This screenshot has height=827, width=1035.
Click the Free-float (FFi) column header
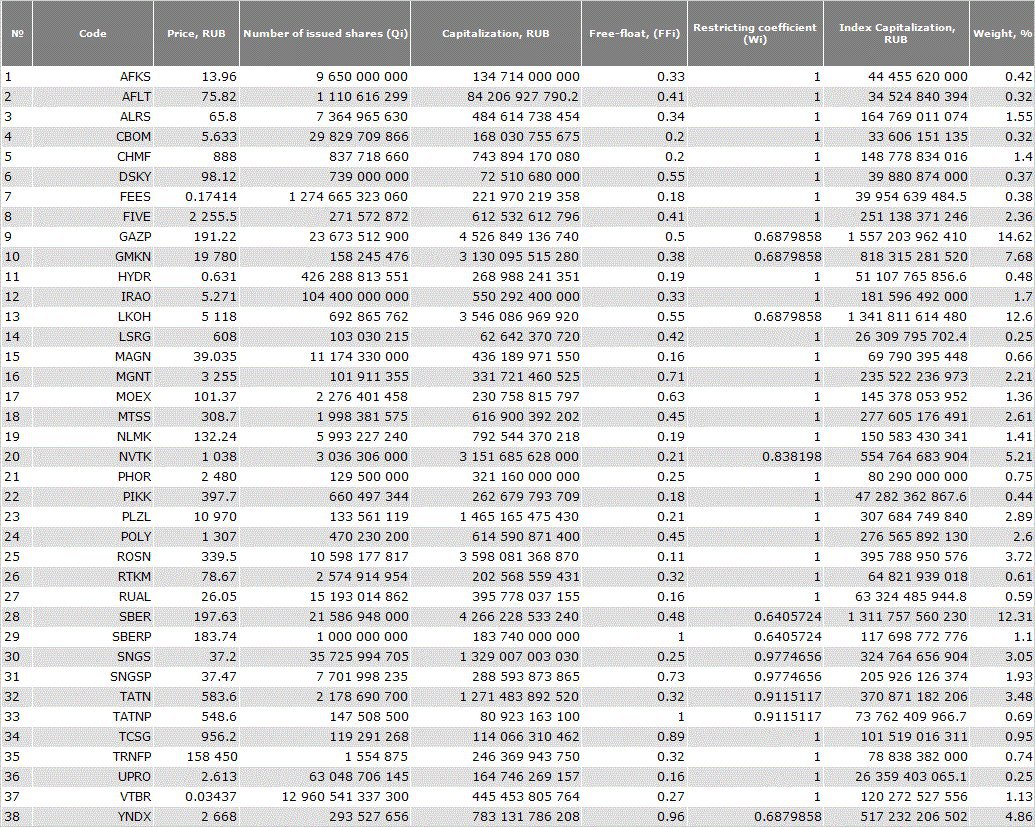634,34
